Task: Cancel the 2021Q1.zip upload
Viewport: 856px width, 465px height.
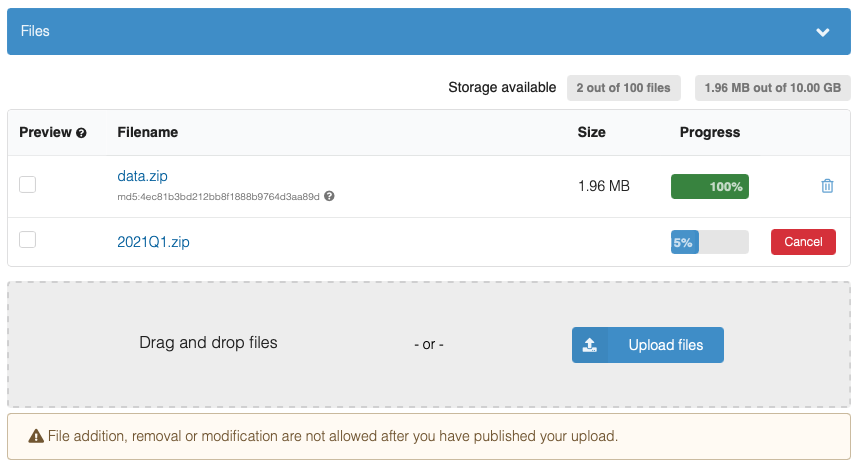Action: (803, 242)
